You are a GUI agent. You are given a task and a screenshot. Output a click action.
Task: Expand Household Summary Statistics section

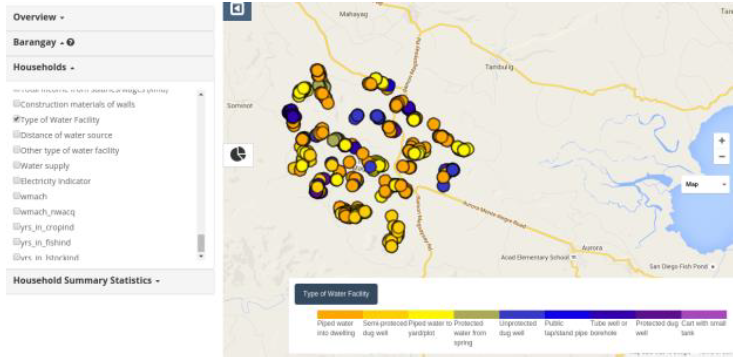110,281
